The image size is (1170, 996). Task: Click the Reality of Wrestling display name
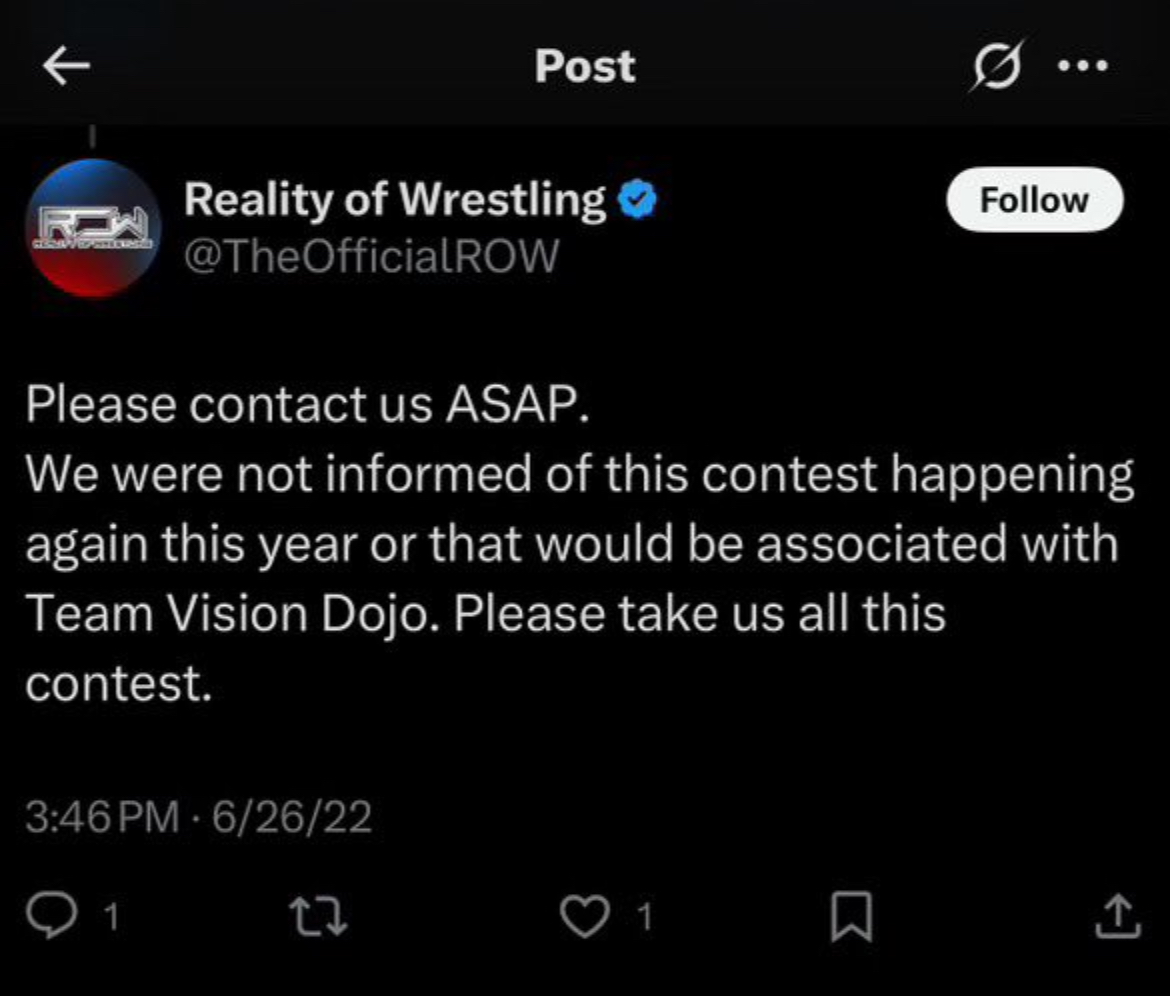[x=395, y=200]
